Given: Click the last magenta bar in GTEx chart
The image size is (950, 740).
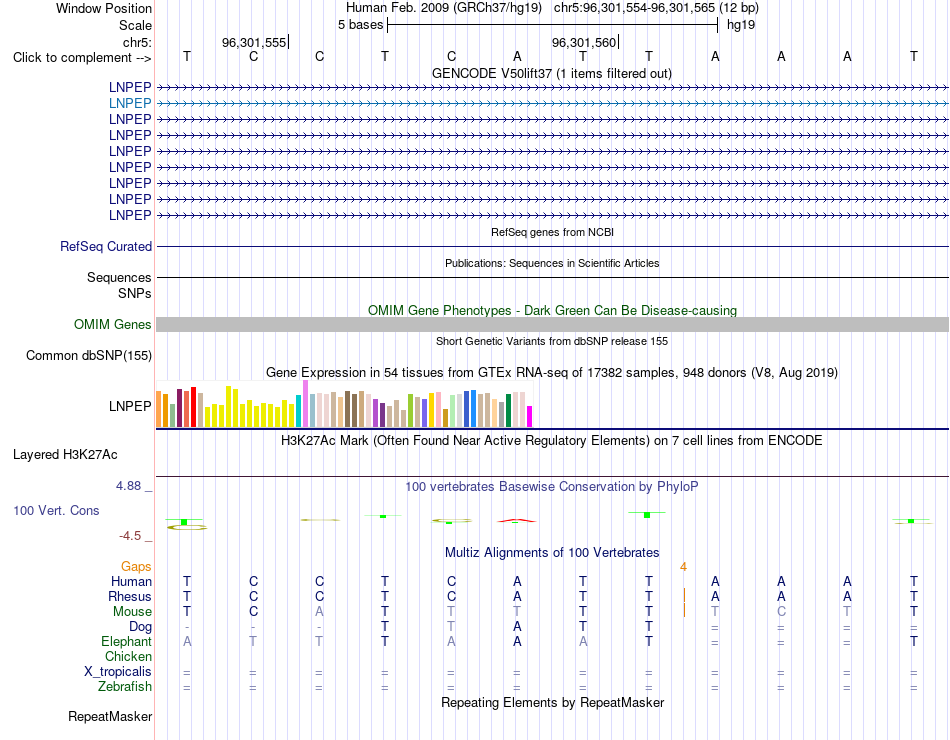Looking at the screenshot, I should coord(529,416).
